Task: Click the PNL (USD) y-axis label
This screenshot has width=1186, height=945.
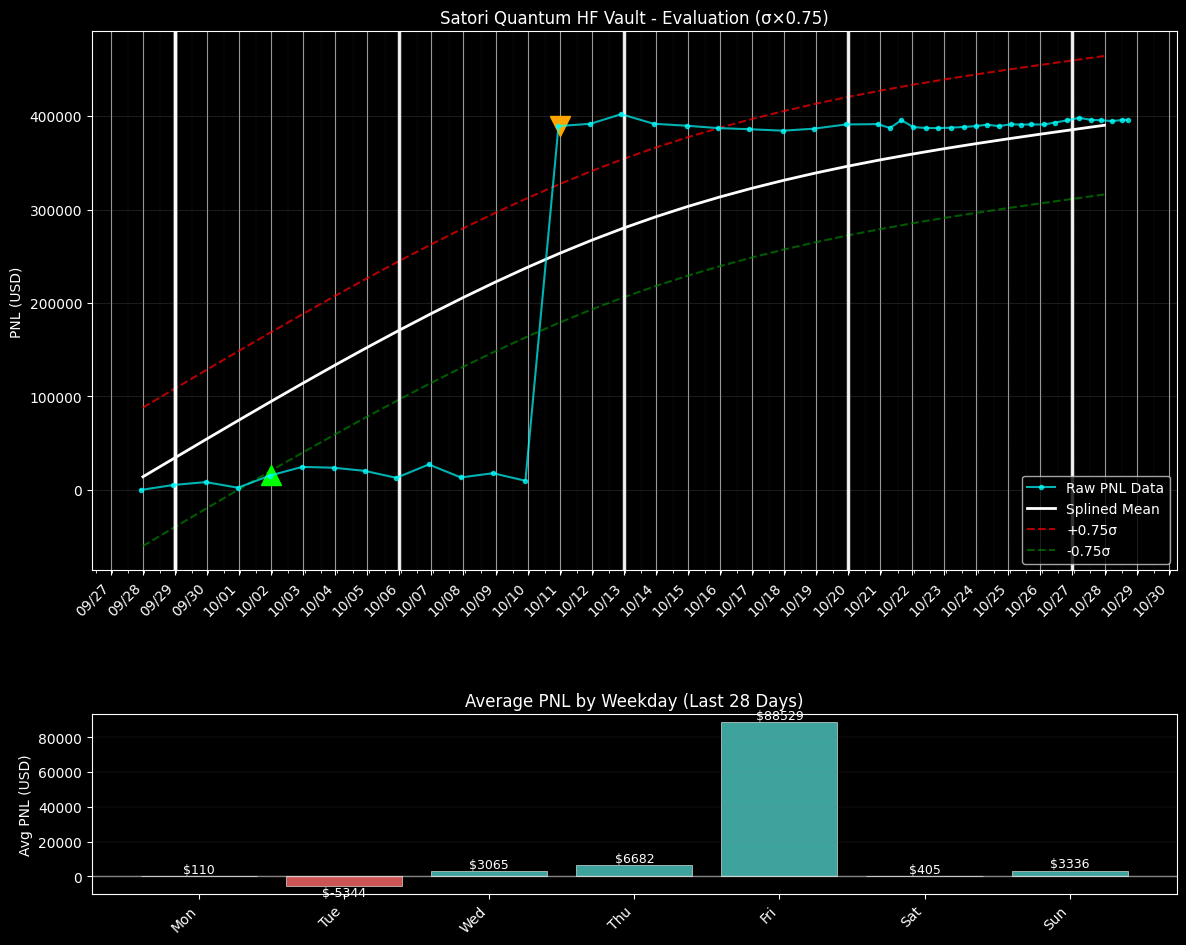Action: click(x=17, y=302)
